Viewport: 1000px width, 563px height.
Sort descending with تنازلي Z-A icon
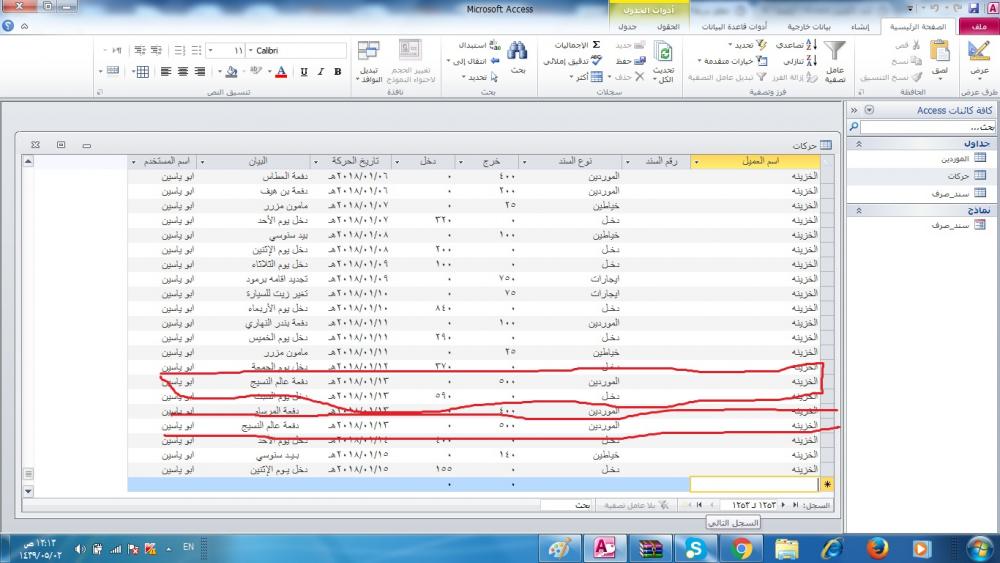click(811, 61)
